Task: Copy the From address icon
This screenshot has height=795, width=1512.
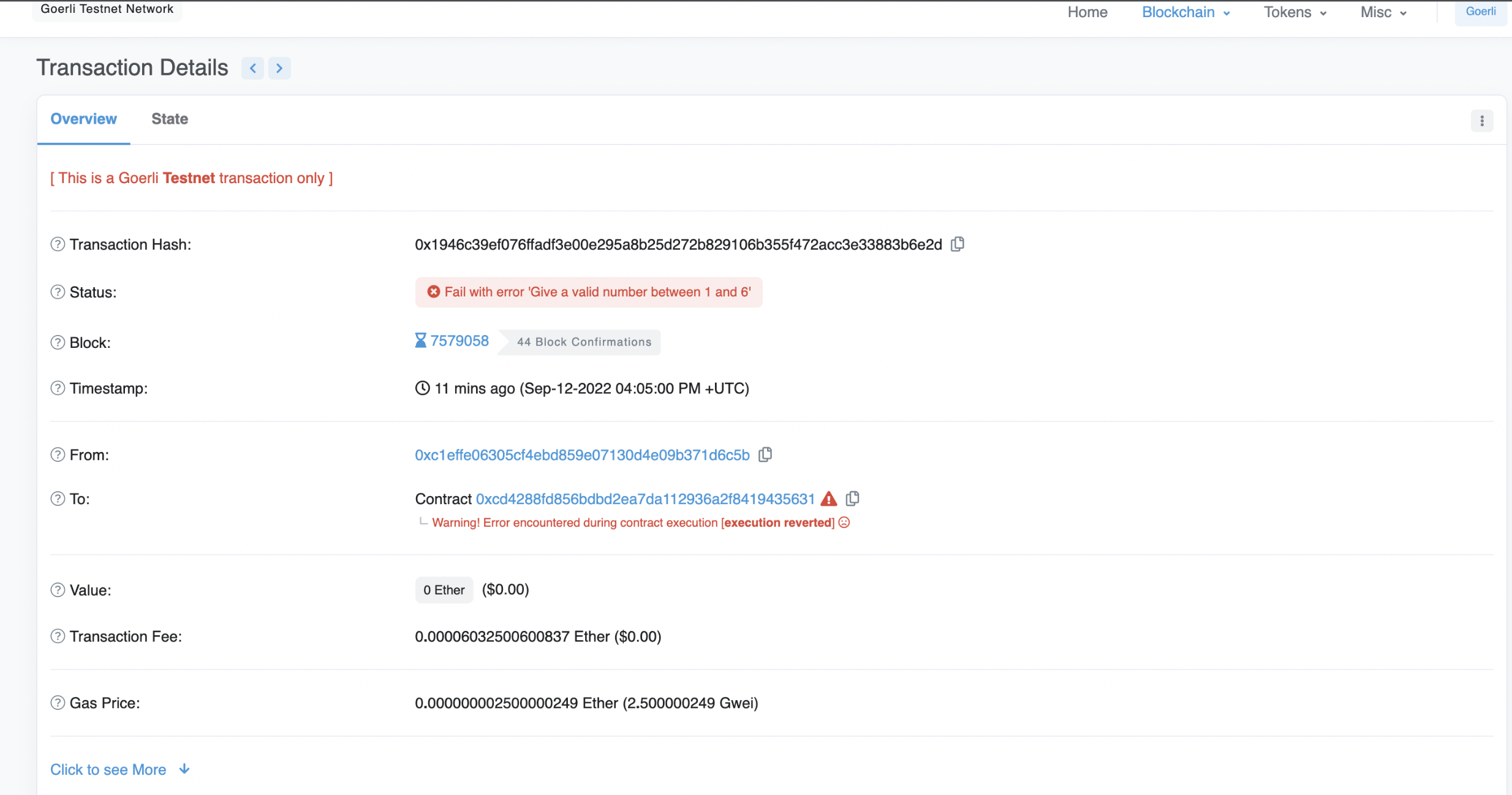Action: point(765,454)
